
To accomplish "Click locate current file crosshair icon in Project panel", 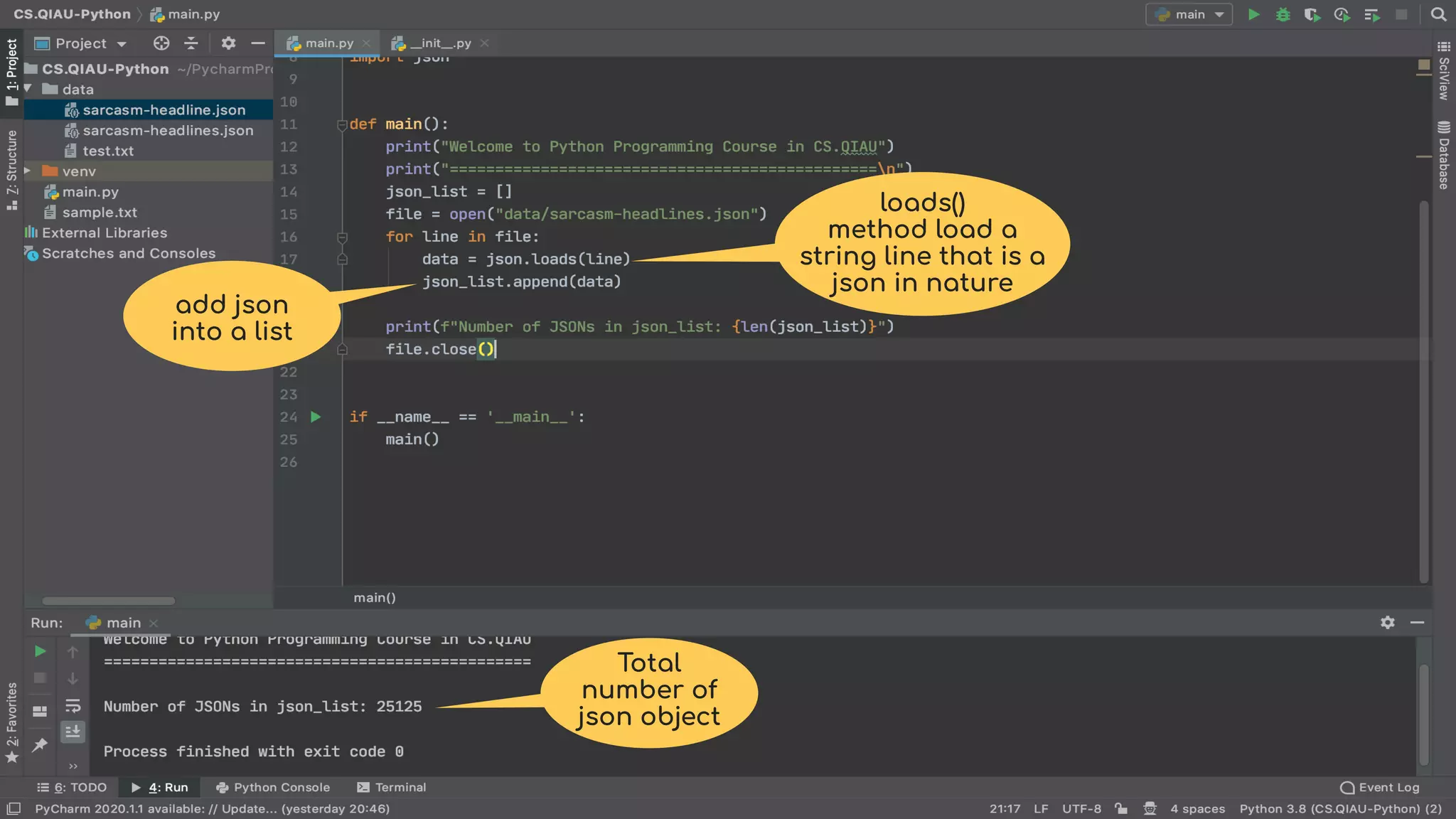I will (161, 43).
